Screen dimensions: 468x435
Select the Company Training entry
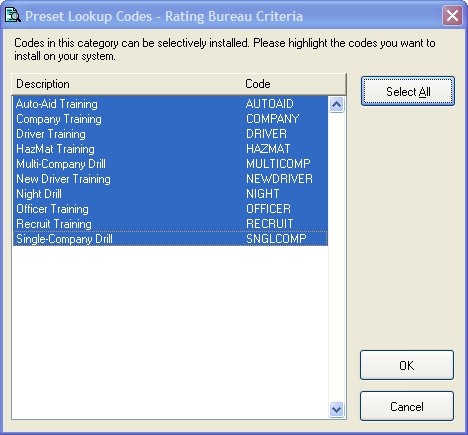pyautogui.click(x=170, y=119)
